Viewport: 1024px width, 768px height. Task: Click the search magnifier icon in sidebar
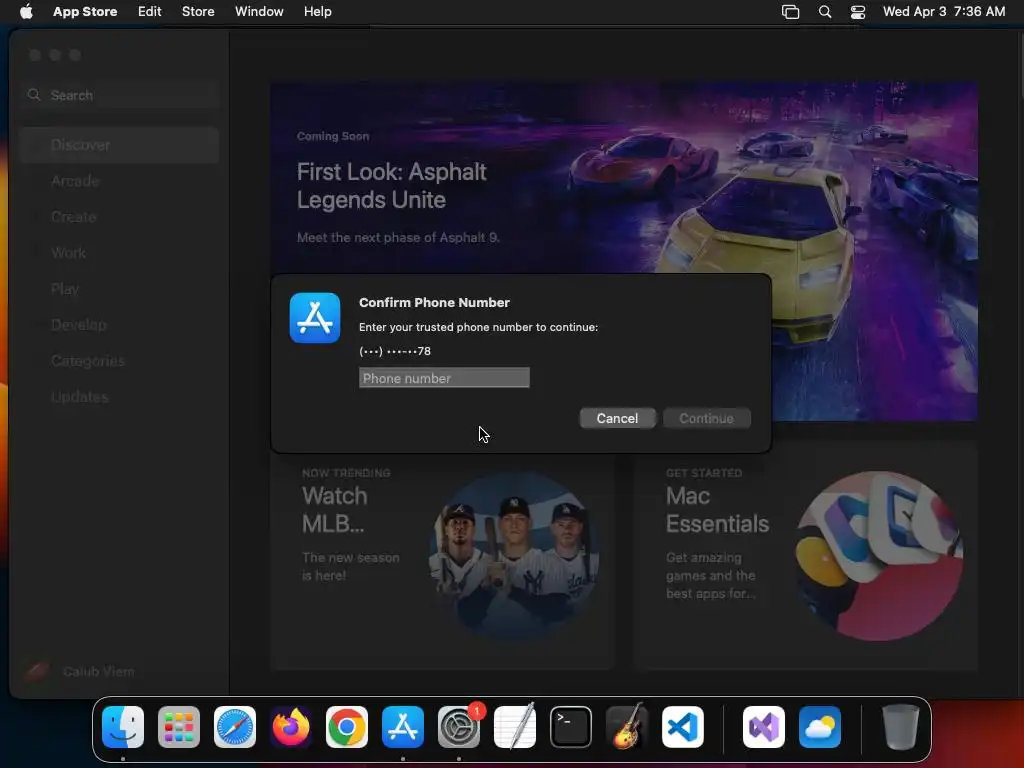coord(34,95)
